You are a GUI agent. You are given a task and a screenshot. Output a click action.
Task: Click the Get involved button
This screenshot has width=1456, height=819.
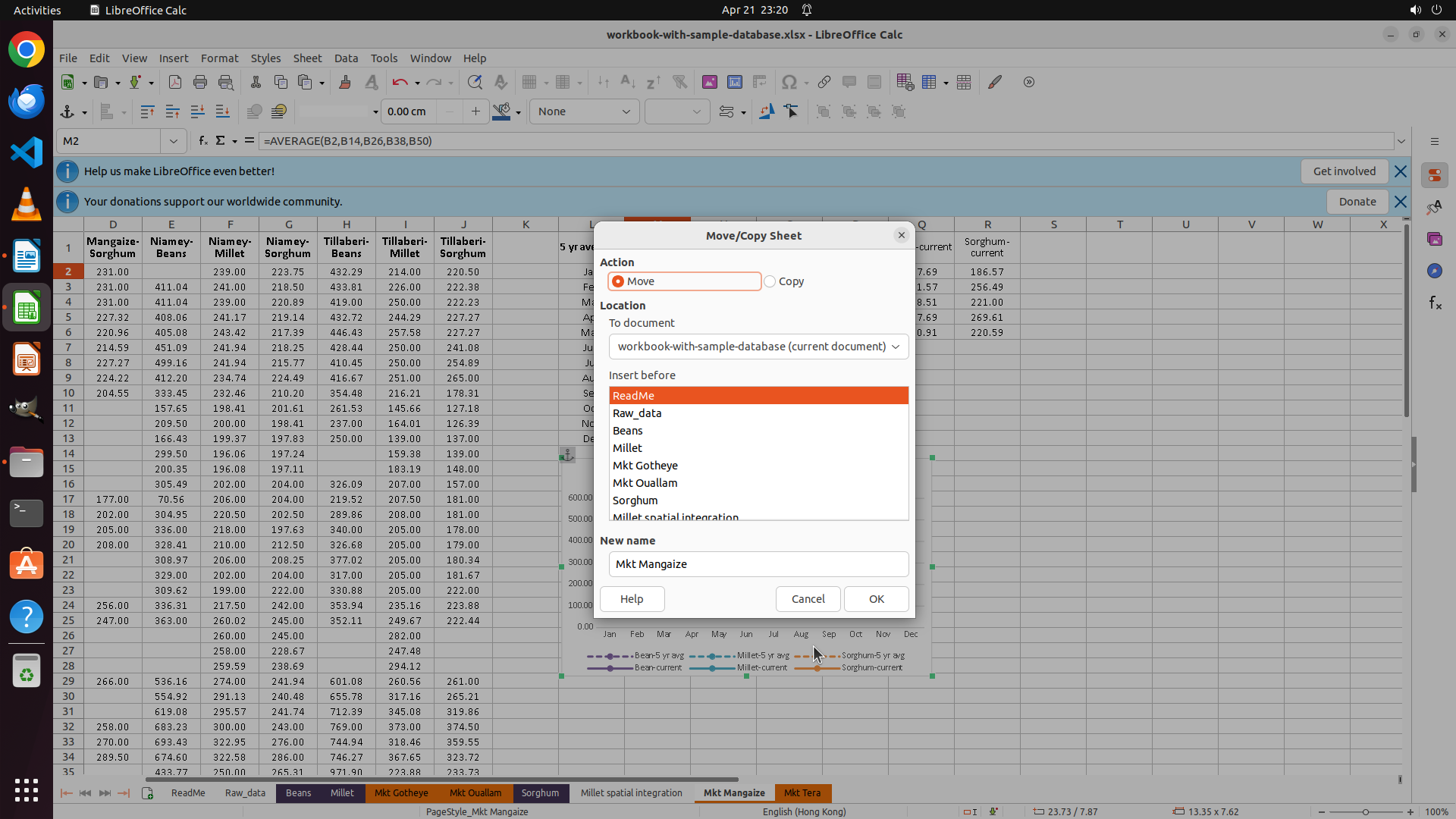(x=1344, y=171)
